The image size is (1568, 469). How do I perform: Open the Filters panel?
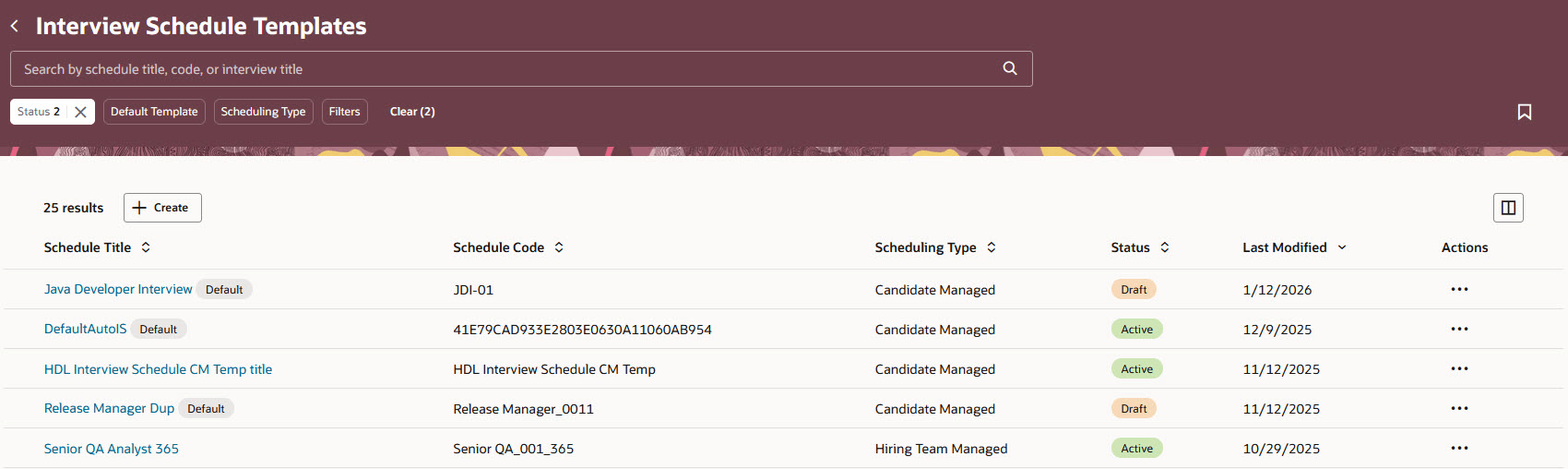345,112
